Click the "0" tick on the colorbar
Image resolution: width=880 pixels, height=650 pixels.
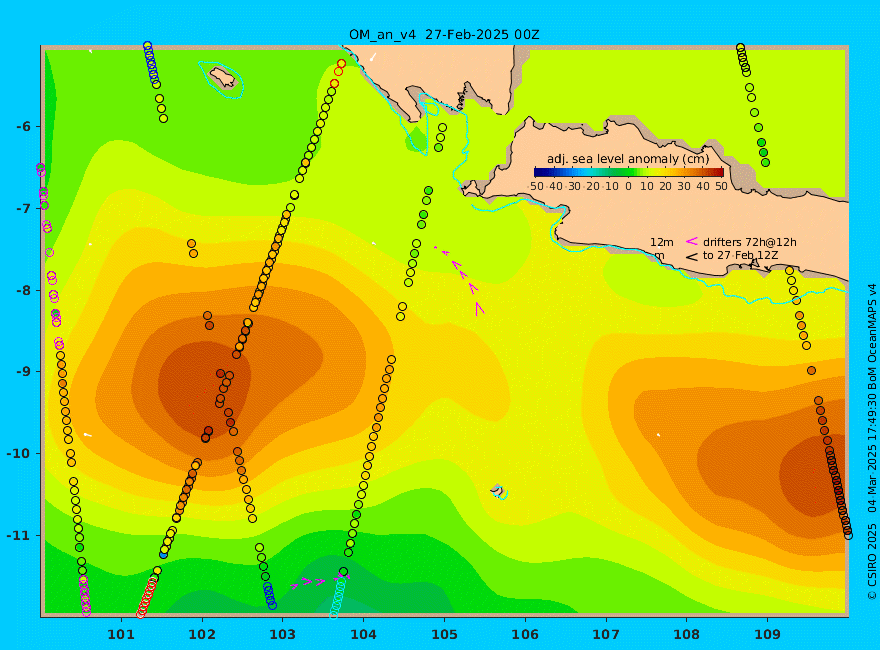pyautogui.click(x=629, y=186)
